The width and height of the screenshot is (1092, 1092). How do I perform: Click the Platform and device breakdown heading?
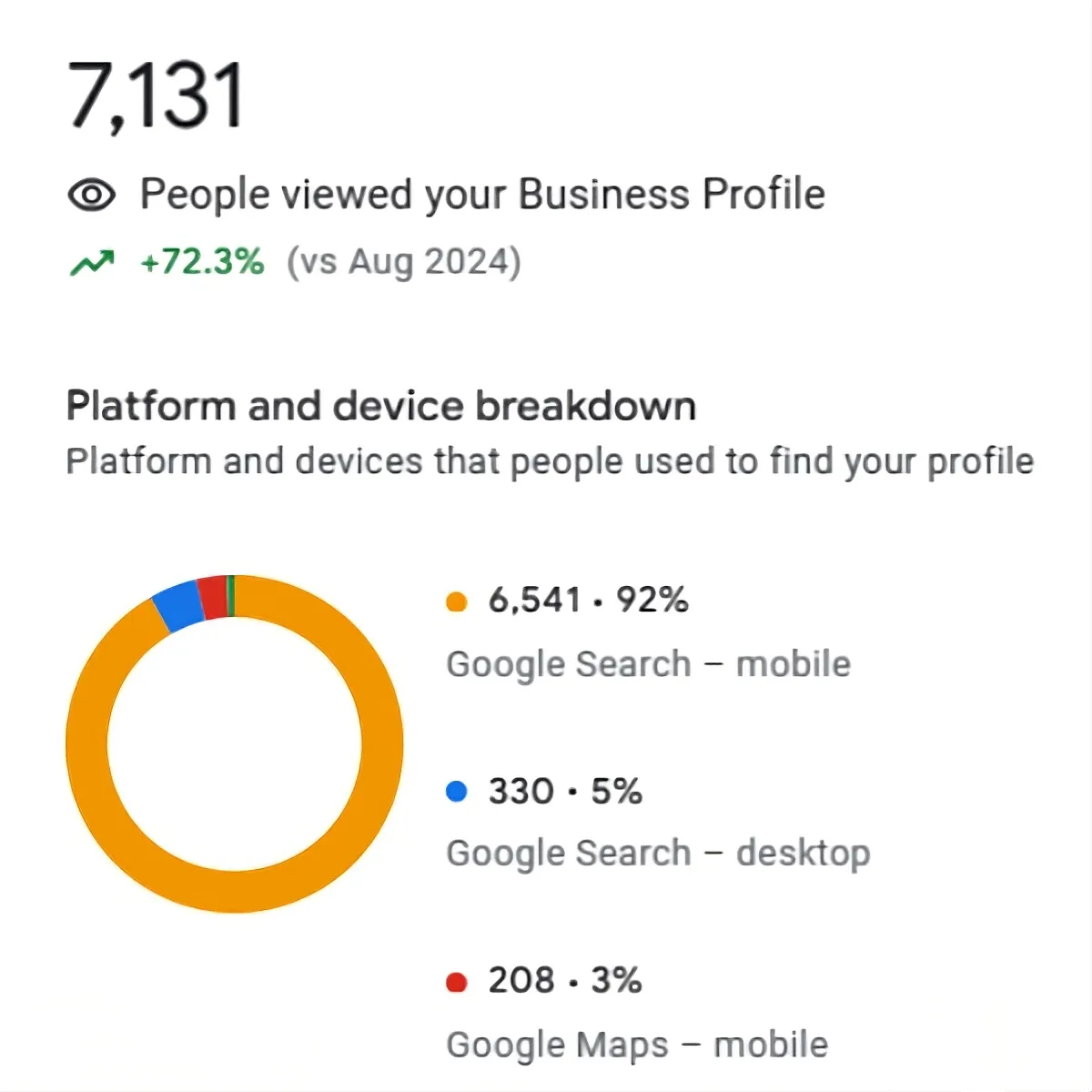[x=381, y=406]
